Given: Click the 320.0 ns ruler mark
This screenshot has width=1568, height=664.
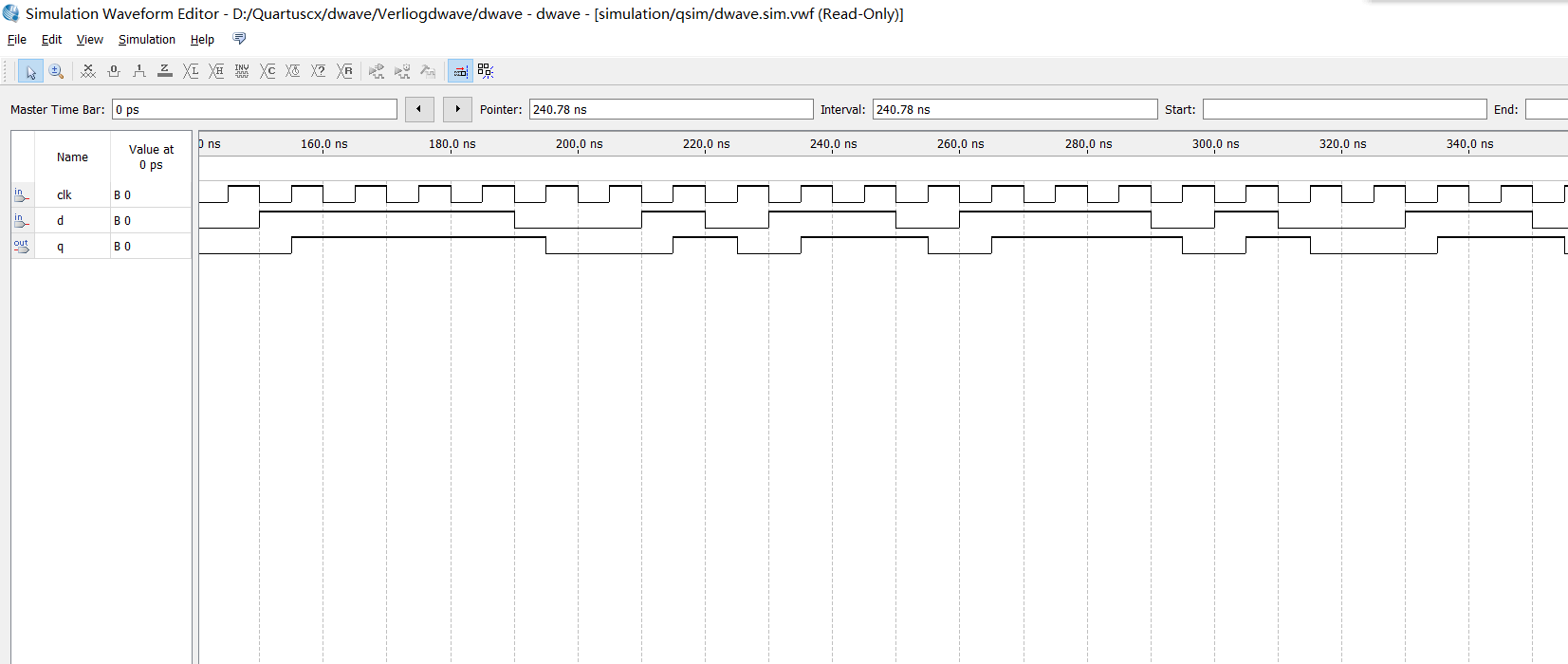Looking at the screenshot, I should coord(1342,144).
